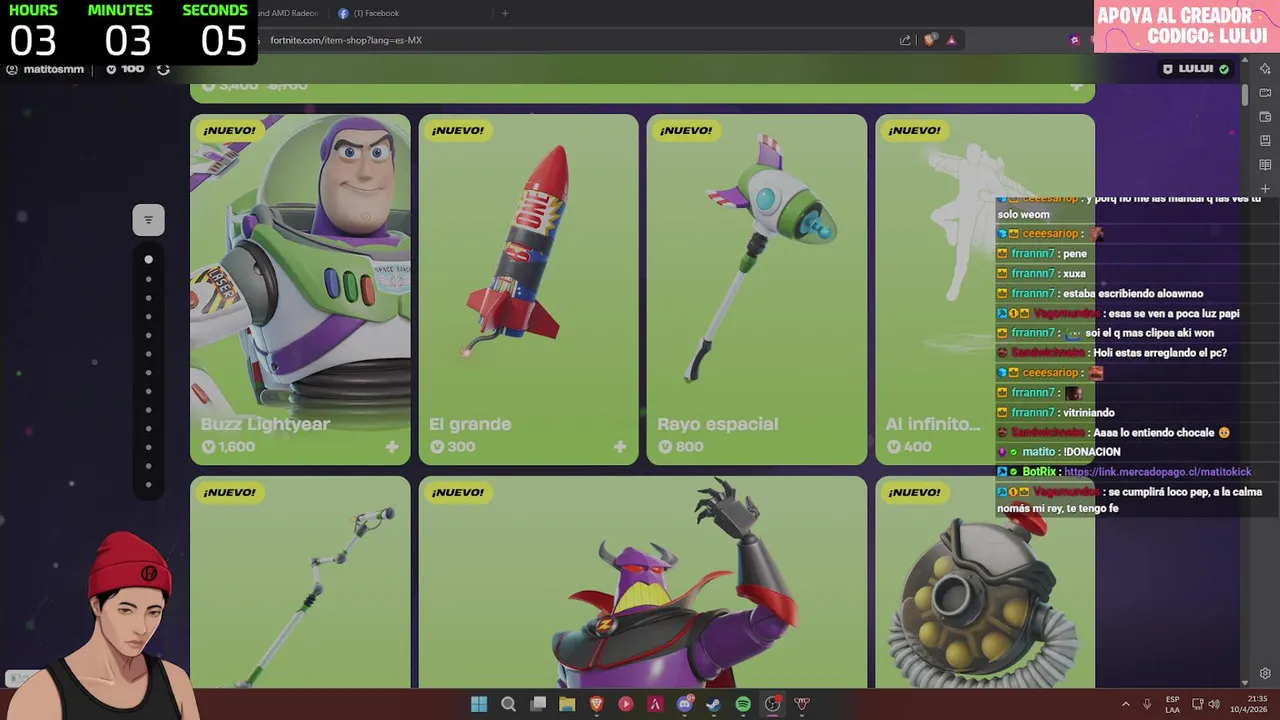Click the ¡NUEVO! badge on the Rayo espacial card

click(686, 130)
